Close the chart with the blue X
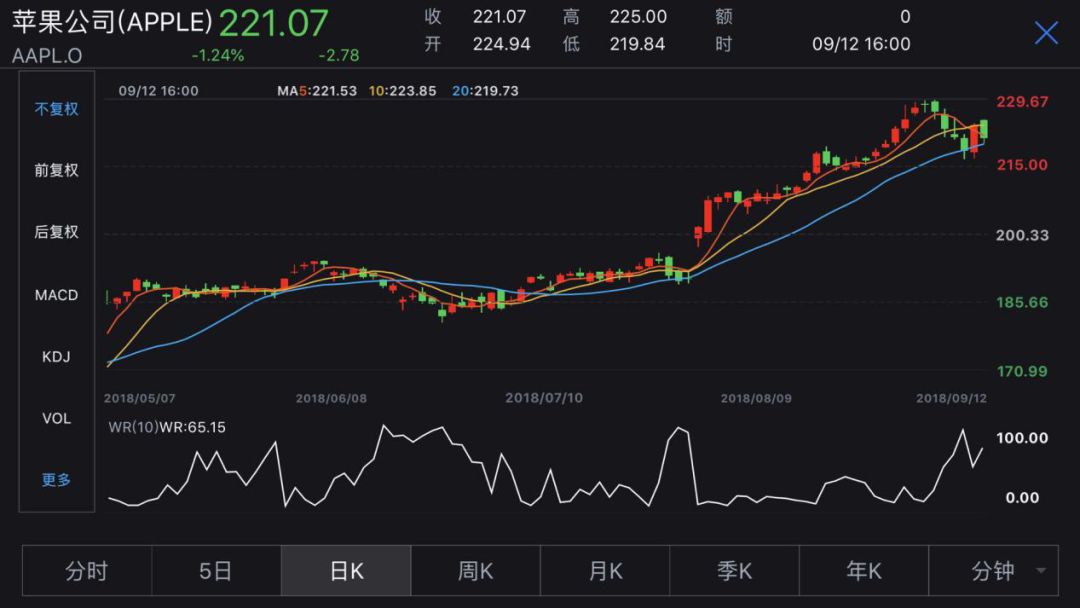The height and width of the screenshot is (608, 1080). coord(1046,32)
